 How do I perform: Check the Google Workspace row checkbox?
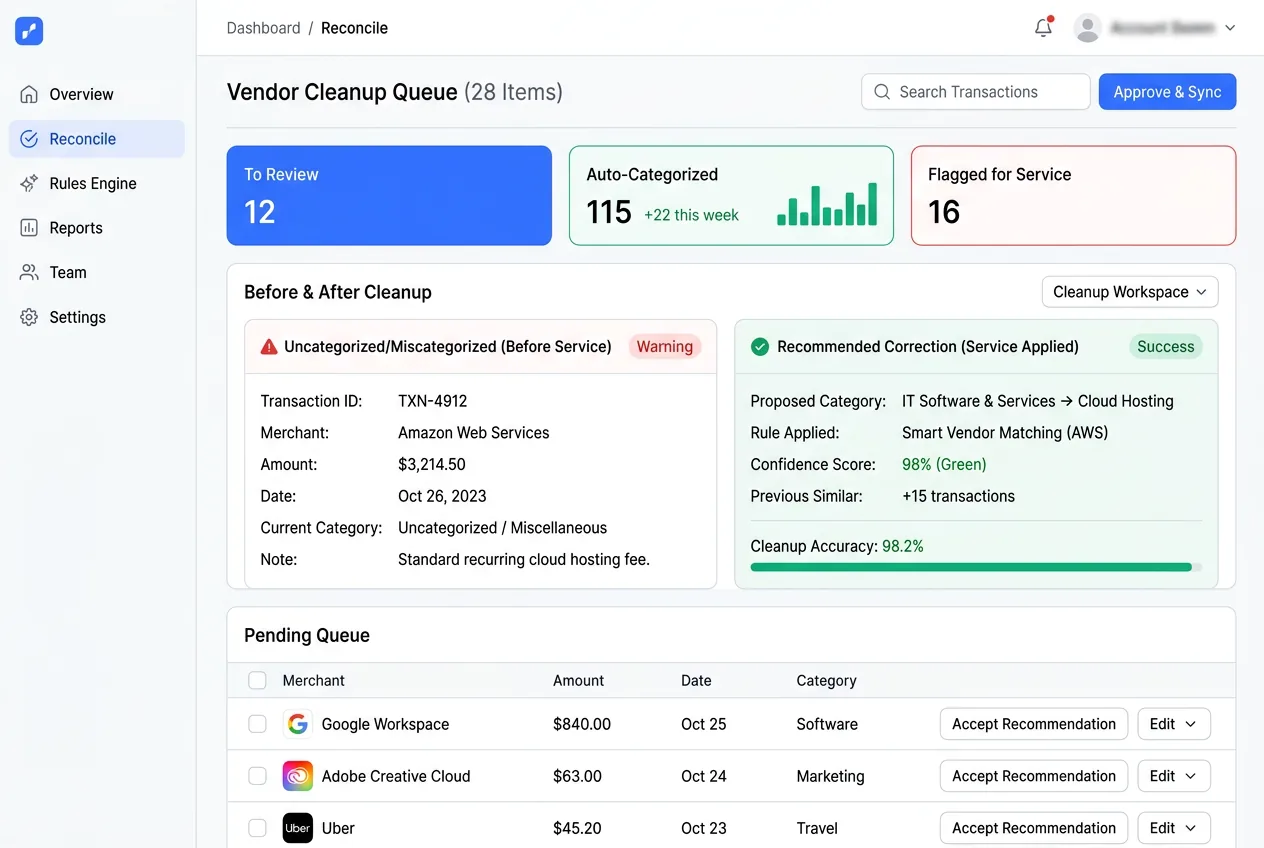click(x=257, y=724)
